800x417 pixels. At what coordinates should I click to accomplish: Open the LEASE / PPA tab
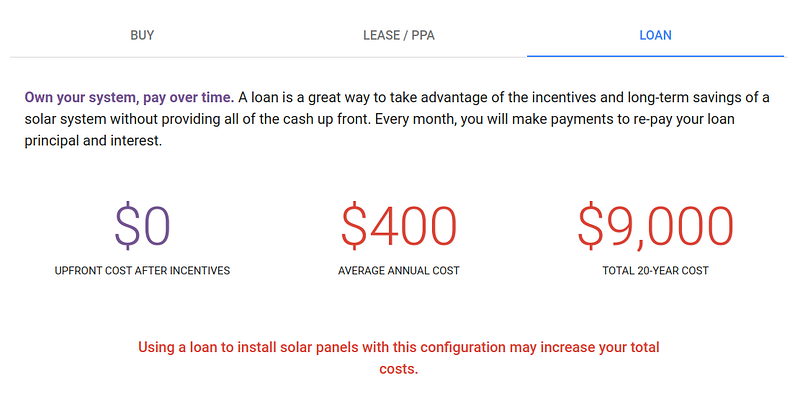399,35
